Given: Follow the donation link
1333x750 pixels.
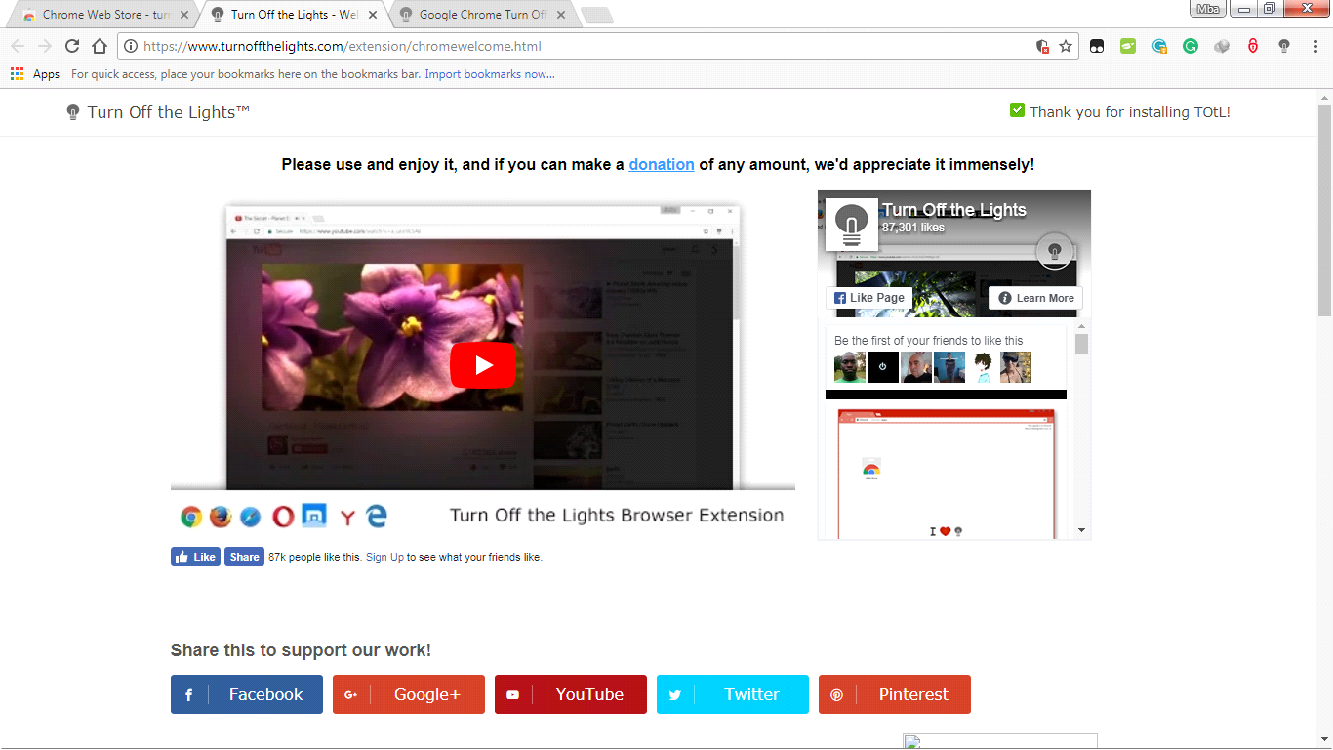Looking at the screenshot, I should point(661,164).
